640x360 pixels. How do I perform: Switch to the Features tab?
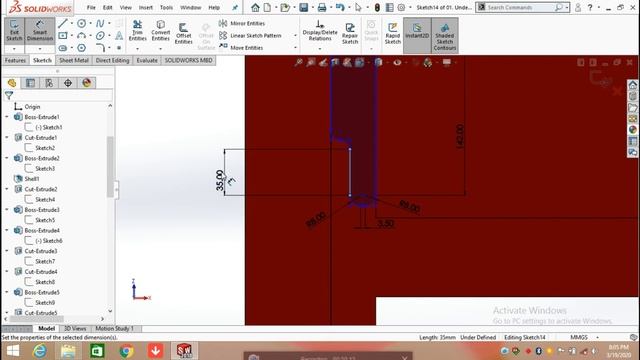click(x=16, y=60)
